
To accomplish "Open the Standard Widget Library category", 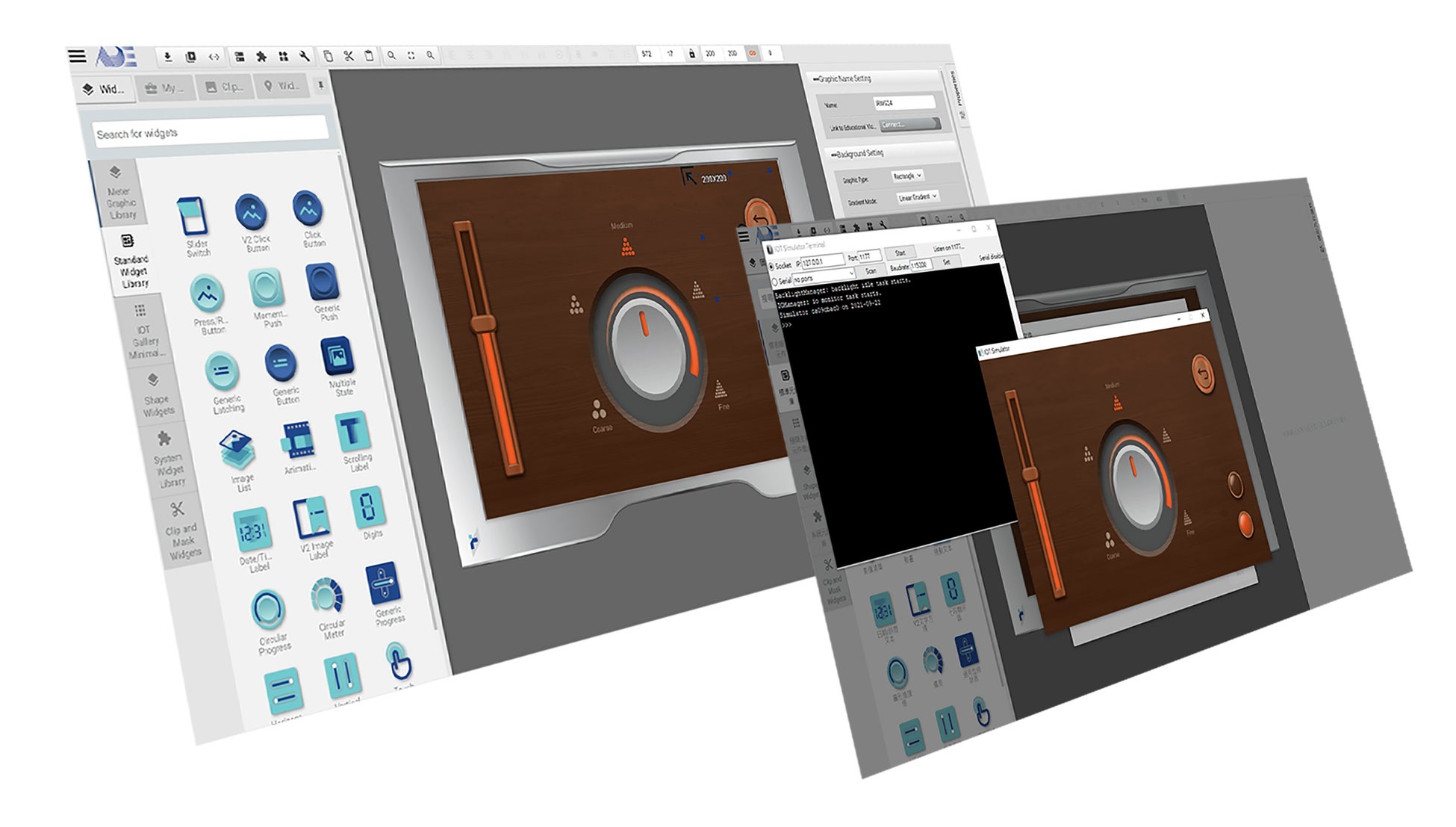I will tap(131, 260).
